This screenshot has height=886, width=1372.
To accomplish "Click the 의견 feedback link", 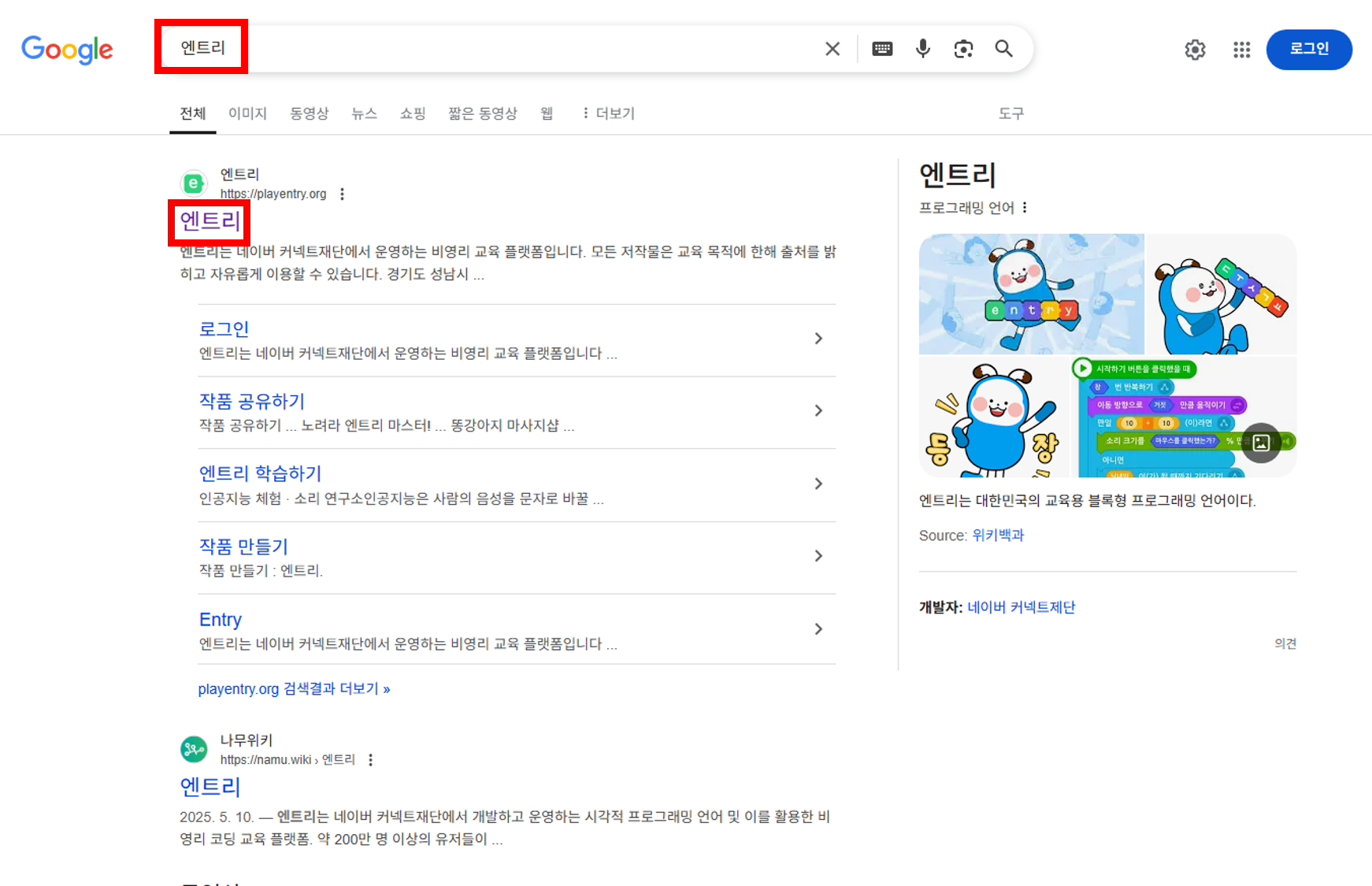I will click(x=1285, y=643).
